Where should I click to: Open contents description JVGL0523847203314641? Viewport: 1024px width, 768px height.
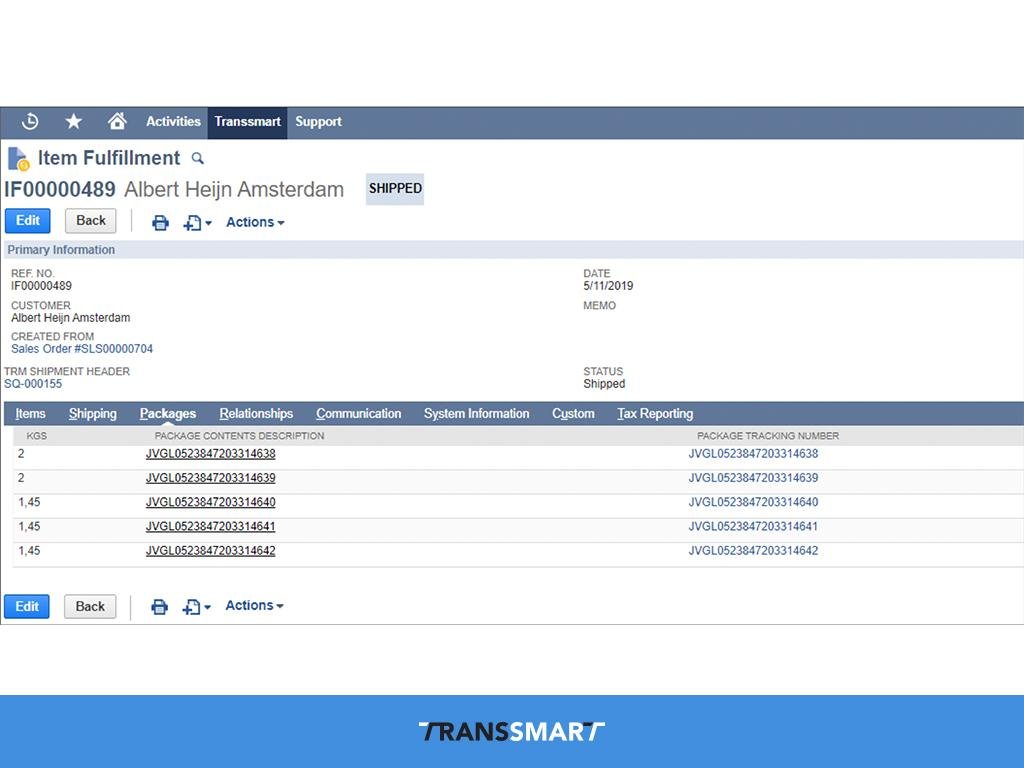pos(210,526)
